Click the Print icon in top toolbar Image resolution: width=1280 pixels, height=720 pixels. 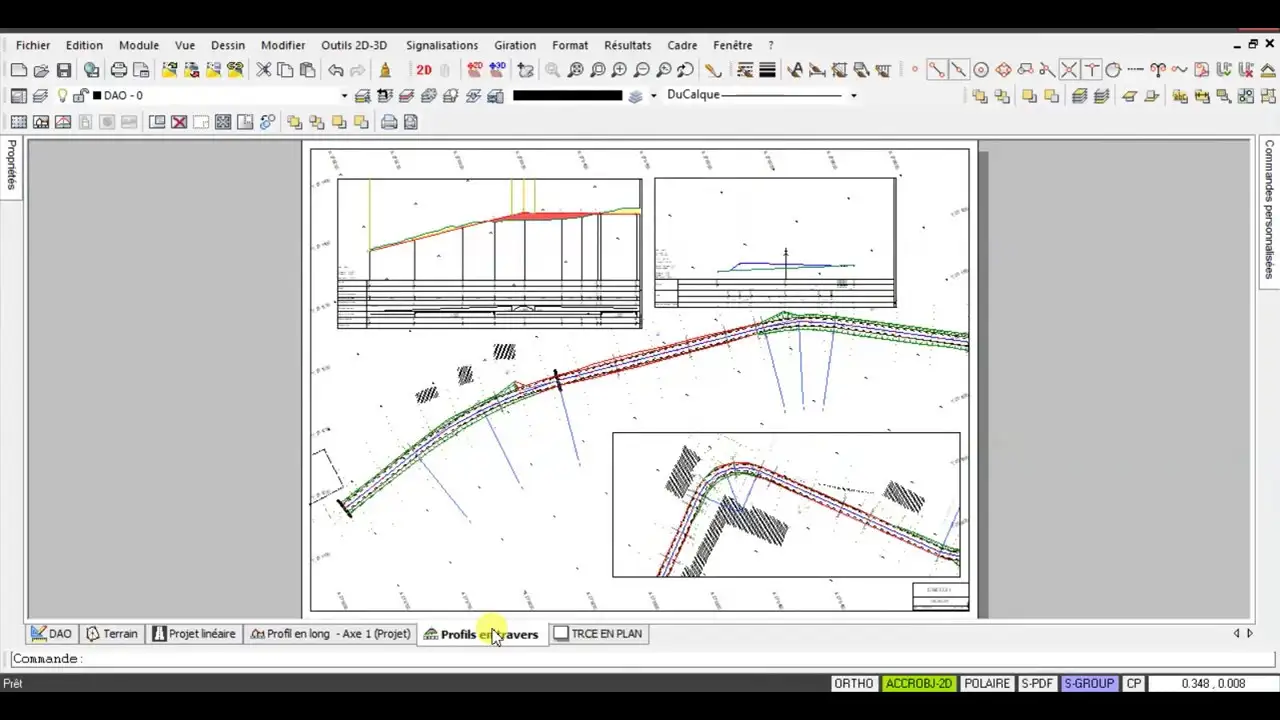119,70
